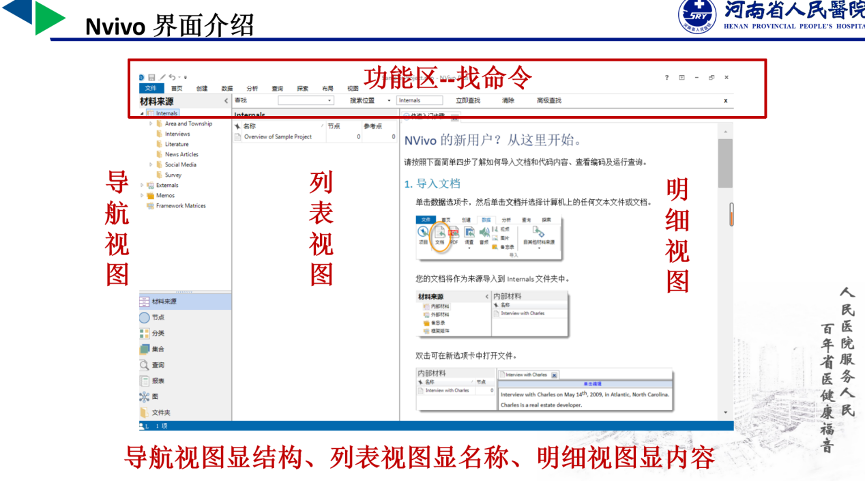Expand the Memos tree node arrow
The image size is (866, 481).
pos(142,195)
